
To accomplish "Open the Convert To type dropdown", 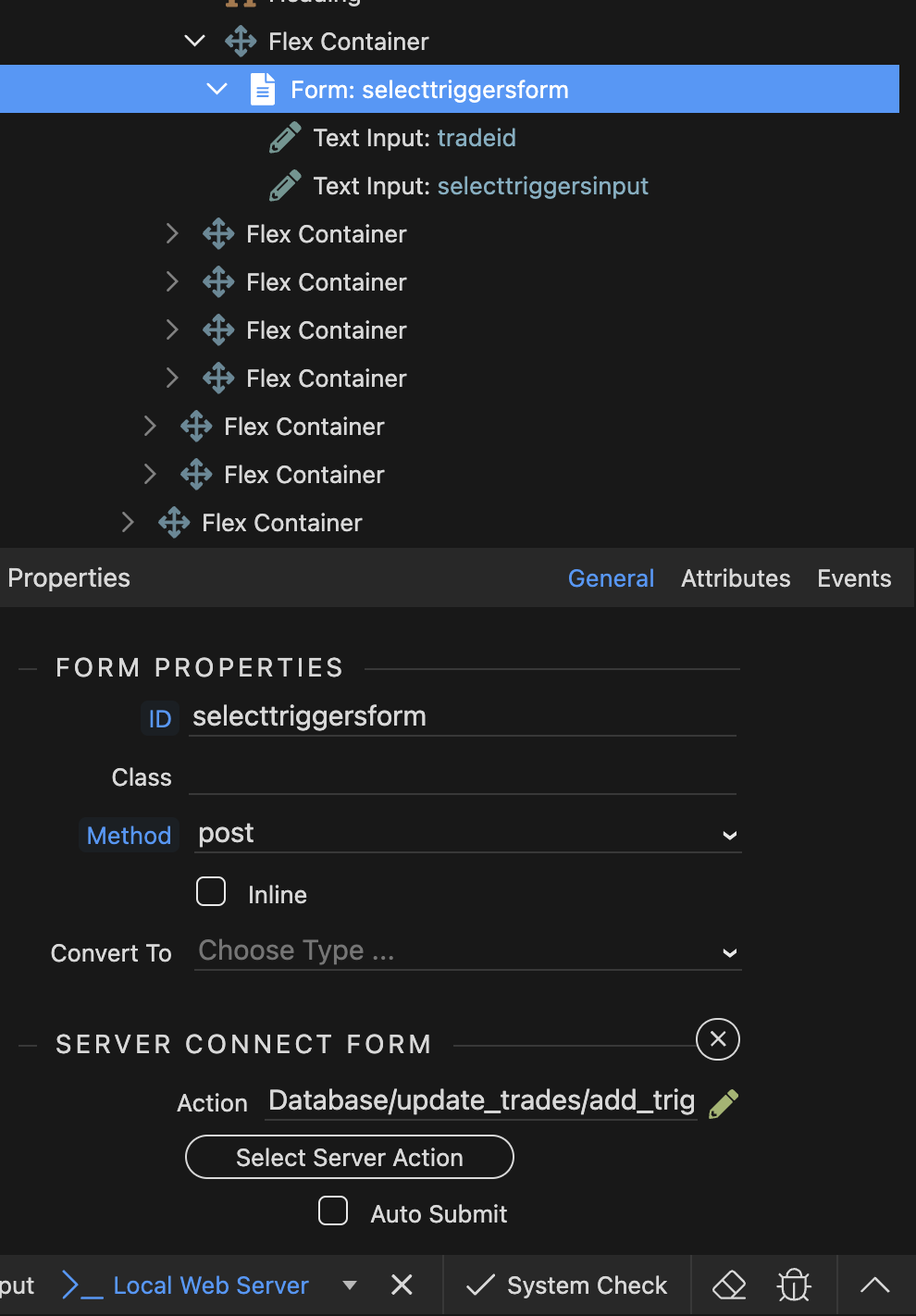I will 468,952.
